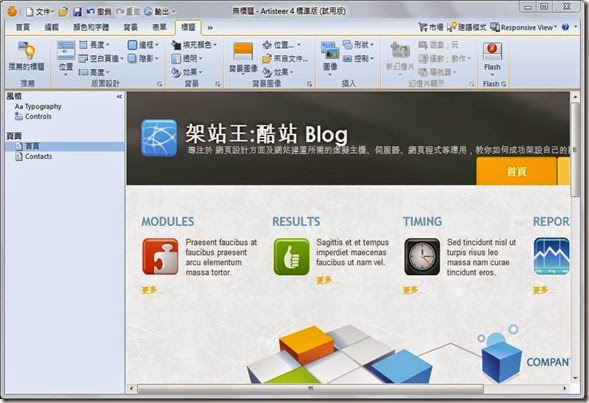Click the 架站王:酷站 Blog headline
The image size is (589, 403).
pos(266,133)
